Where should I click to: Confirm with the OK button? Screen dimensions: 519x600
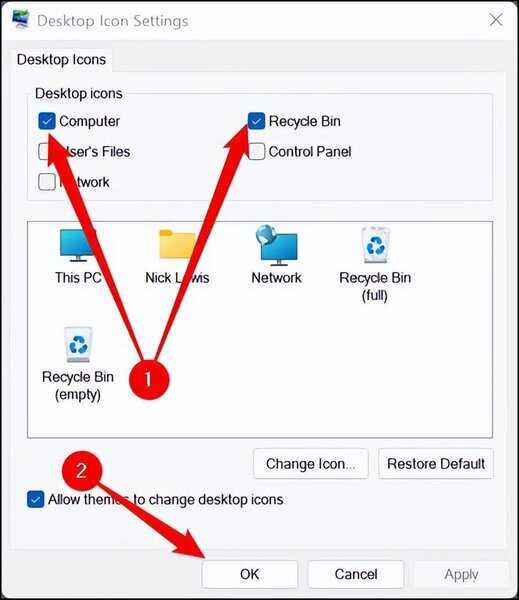point(250,574)
